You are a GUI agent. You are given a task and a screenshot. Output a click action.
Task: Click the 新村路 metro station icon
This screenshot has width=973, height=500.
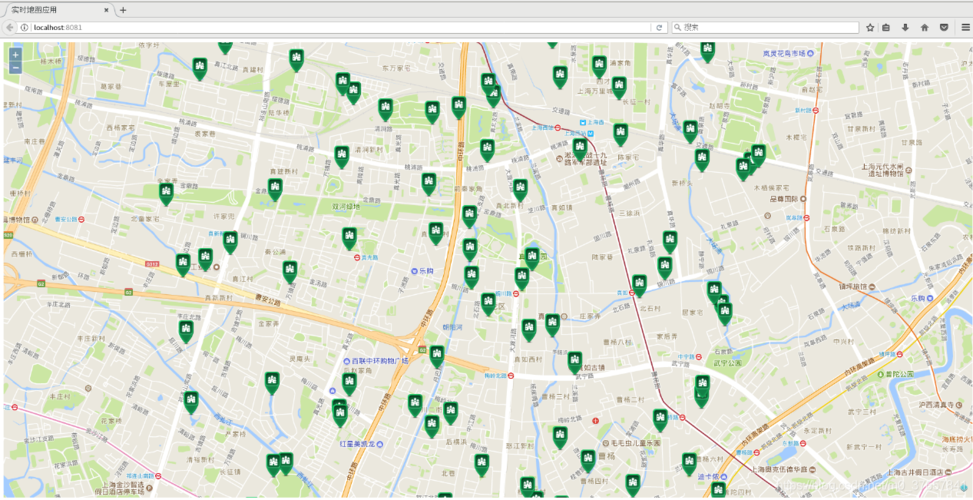(815, 110)
